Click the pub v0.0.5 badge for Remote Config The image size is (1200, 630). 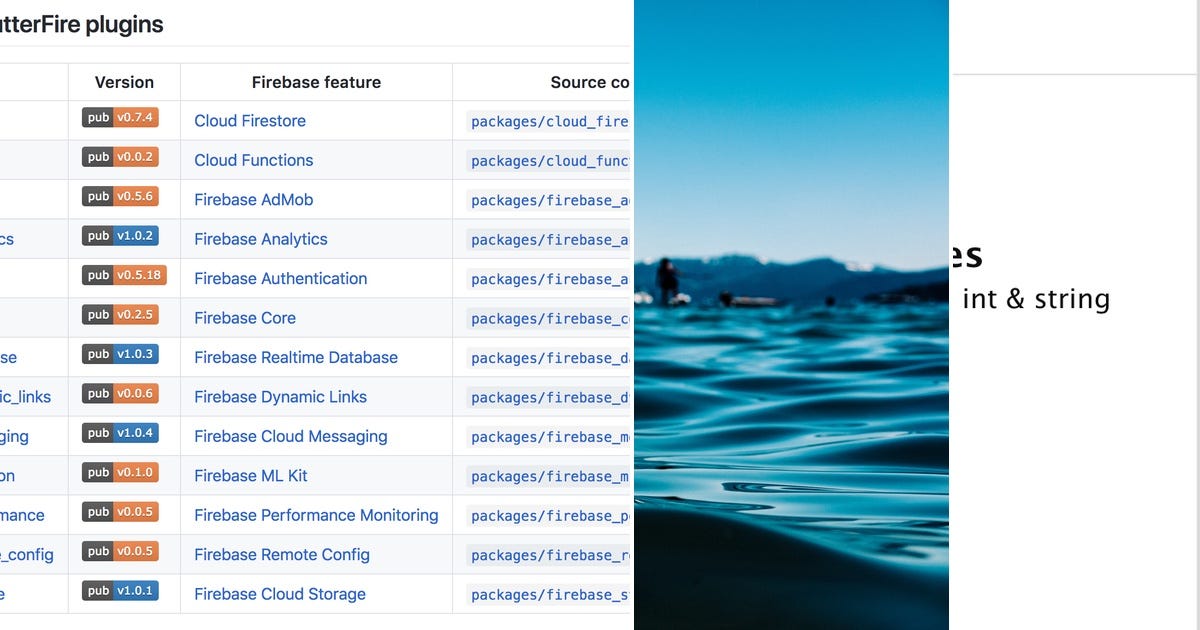click(x=120, y=551)
